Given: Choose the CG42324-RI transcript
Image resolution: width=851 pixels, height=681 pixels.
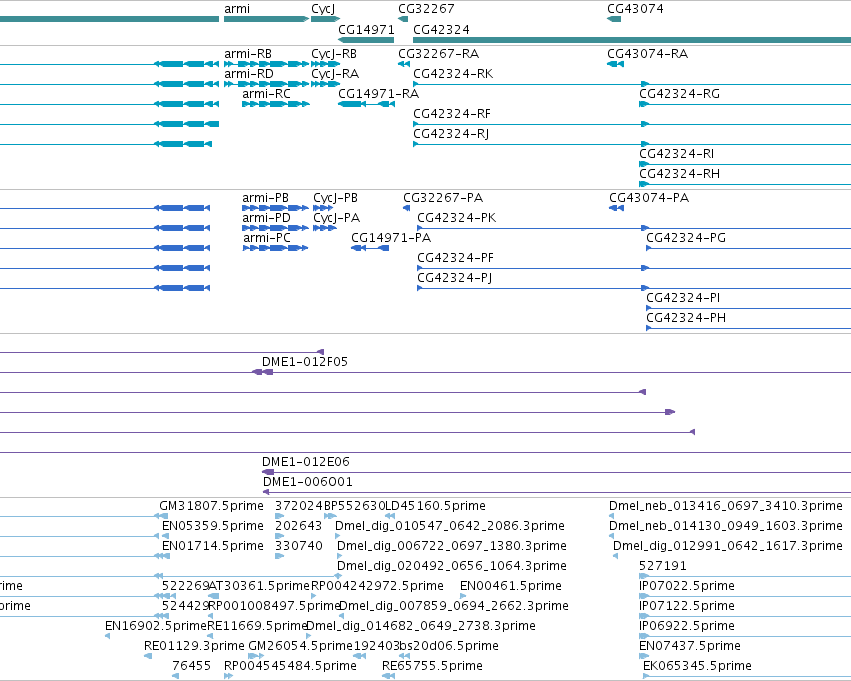Looking at the screenshot, I should click(x=745, y=164).
